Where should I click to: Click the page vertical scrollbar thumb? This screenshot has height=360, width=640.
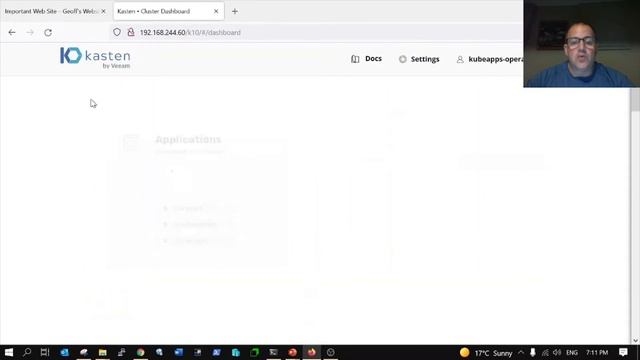point(635,99)
